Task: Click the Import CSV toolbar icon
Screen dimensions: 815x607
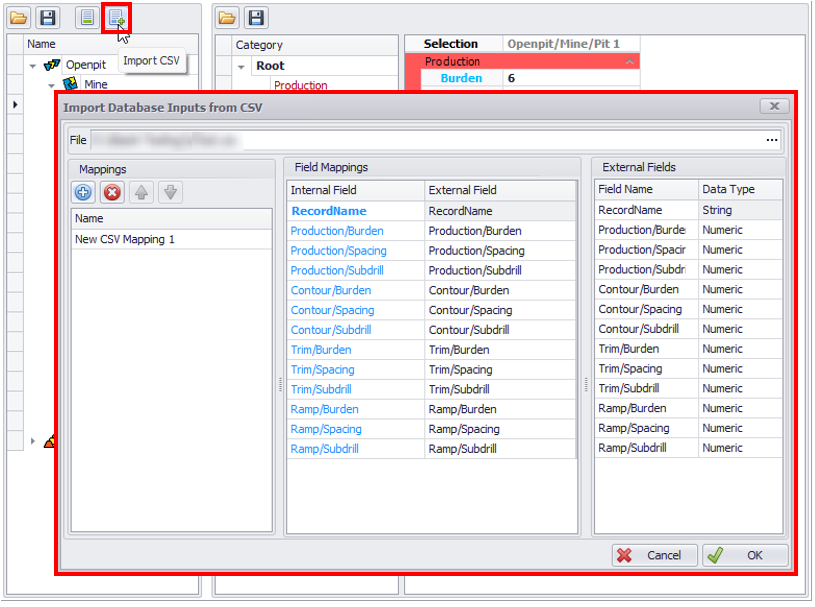Action: click(x=117, y=17)
